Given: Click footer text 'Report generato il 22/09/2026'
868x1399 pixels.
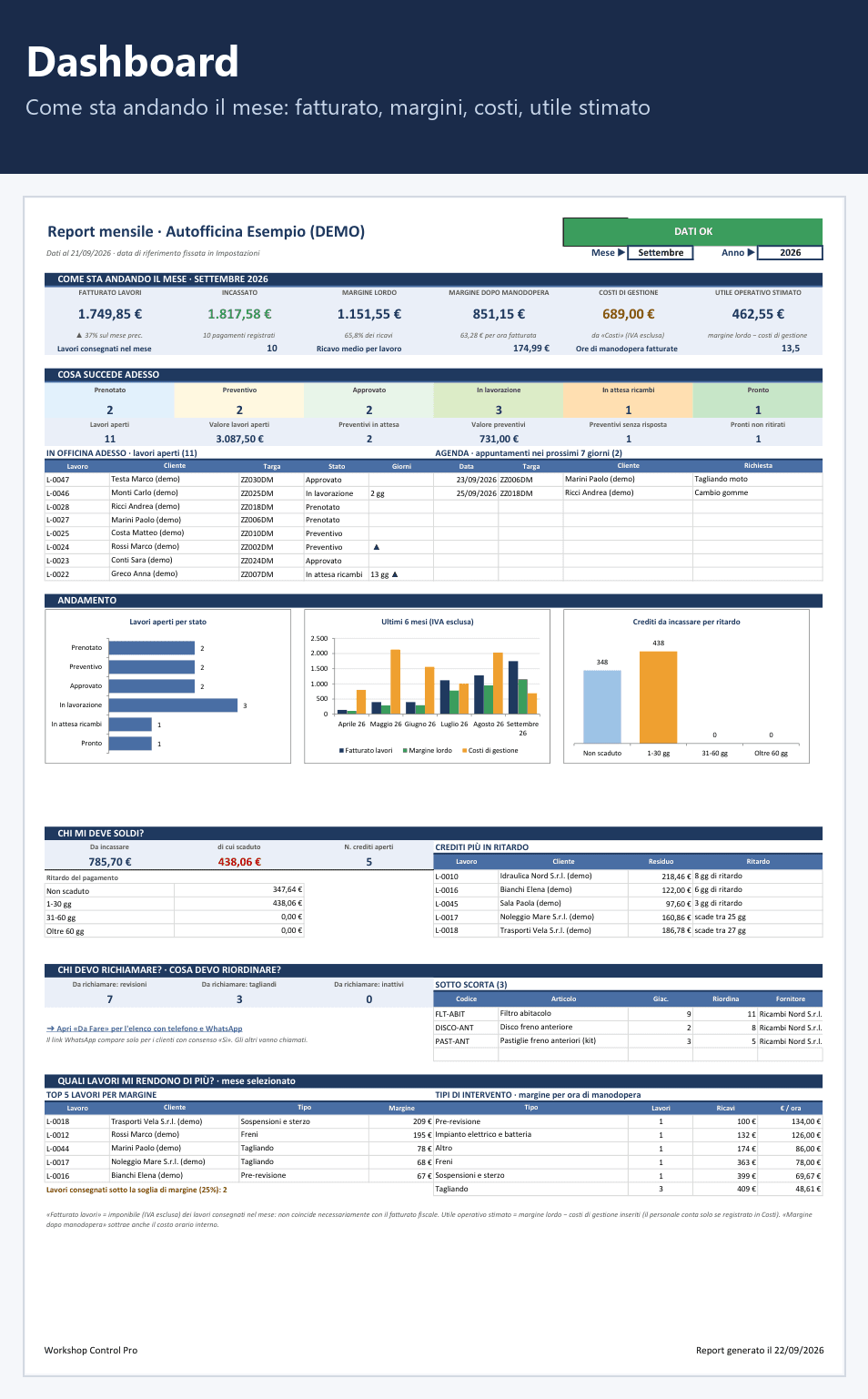Looking at the screenshot, I should click(x=760, y=1350).
